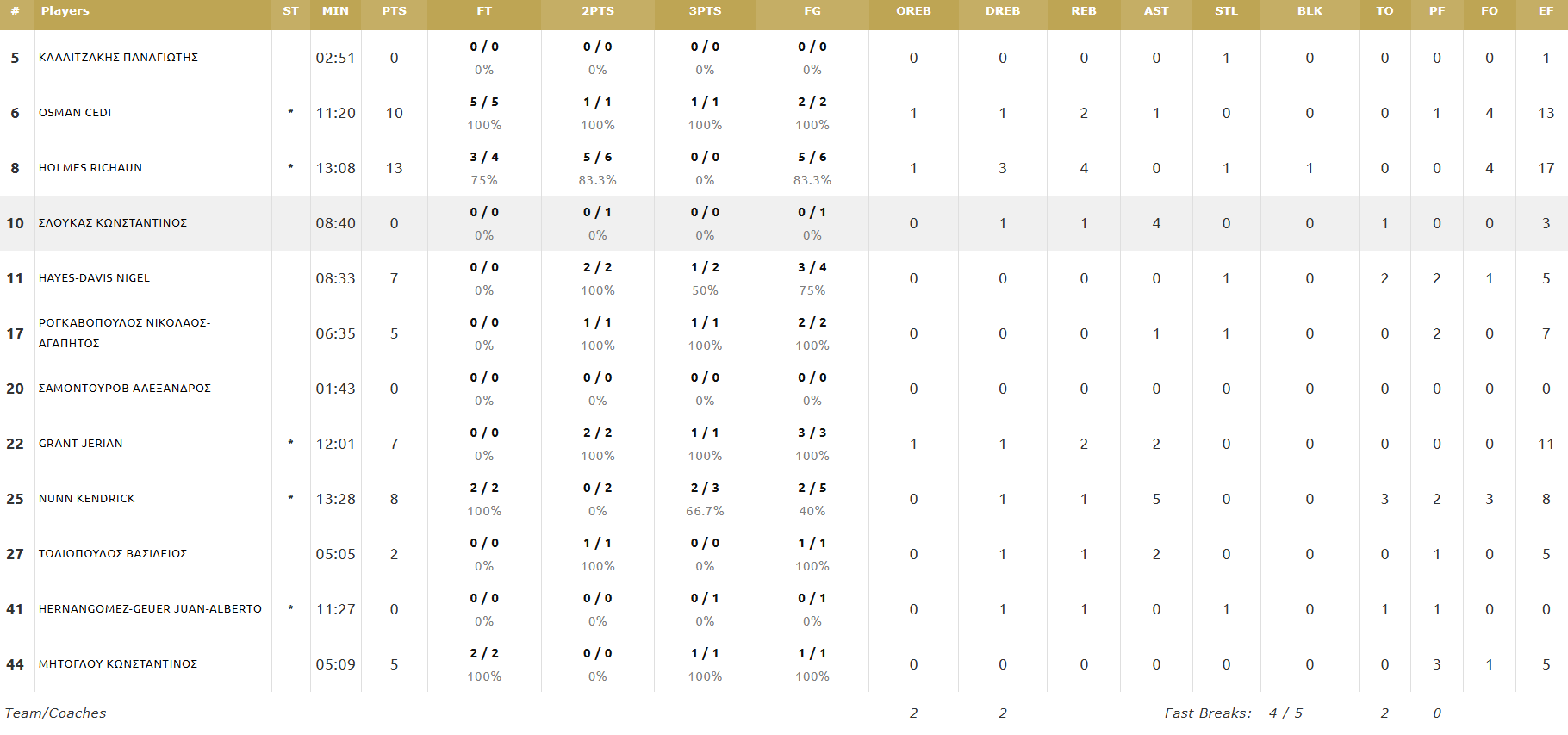Click the Fast Breaks value 4 / 5
This screenshot has width=1568, height=735.
pyautogui.click(x=1285, y=713)
